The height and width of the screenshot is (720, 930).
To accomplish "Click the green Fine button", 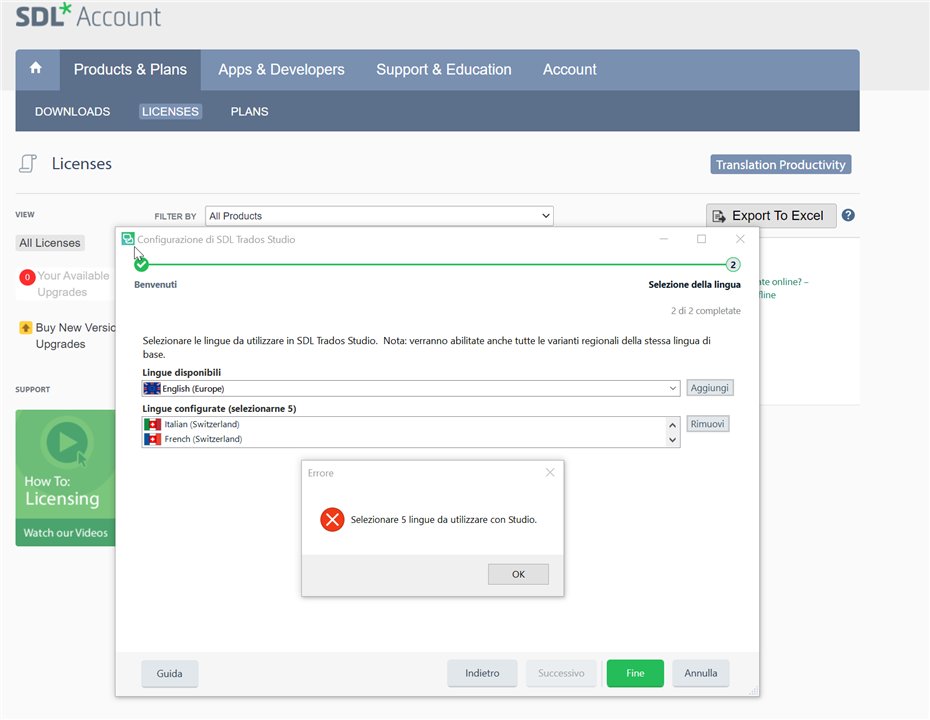I will [635, 673].
